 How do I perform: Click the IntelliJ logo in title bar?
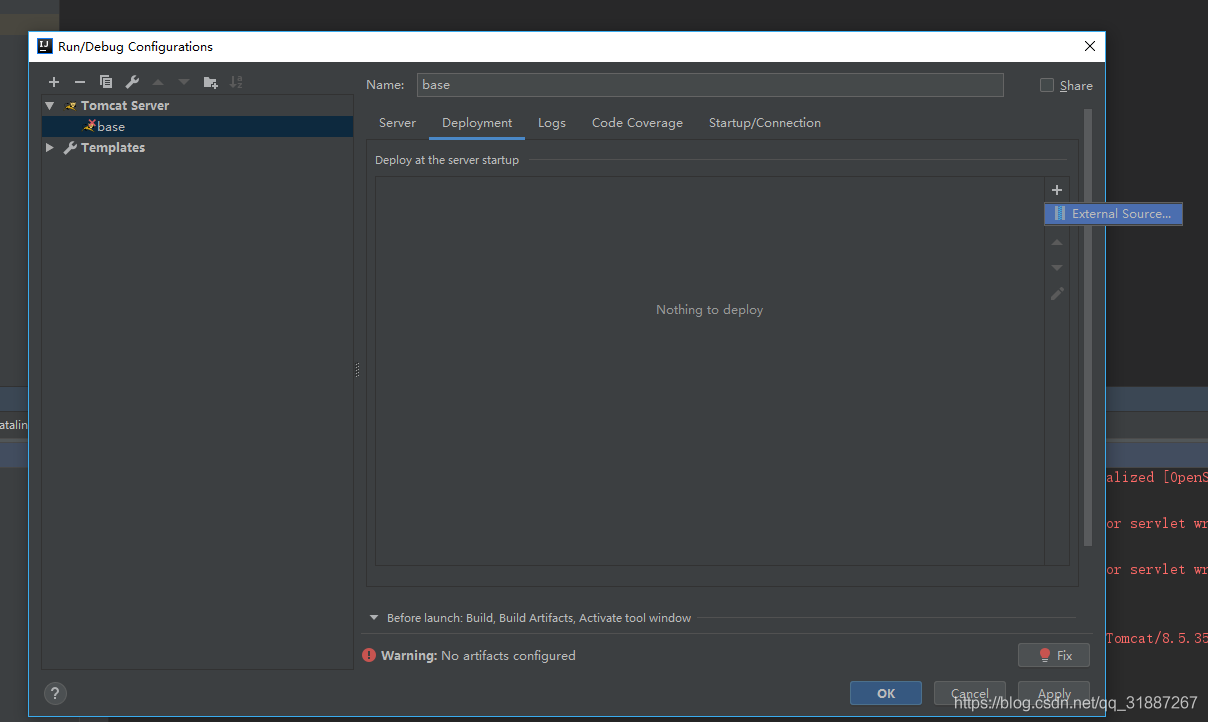pyautogui.click(x=45, y=46)
